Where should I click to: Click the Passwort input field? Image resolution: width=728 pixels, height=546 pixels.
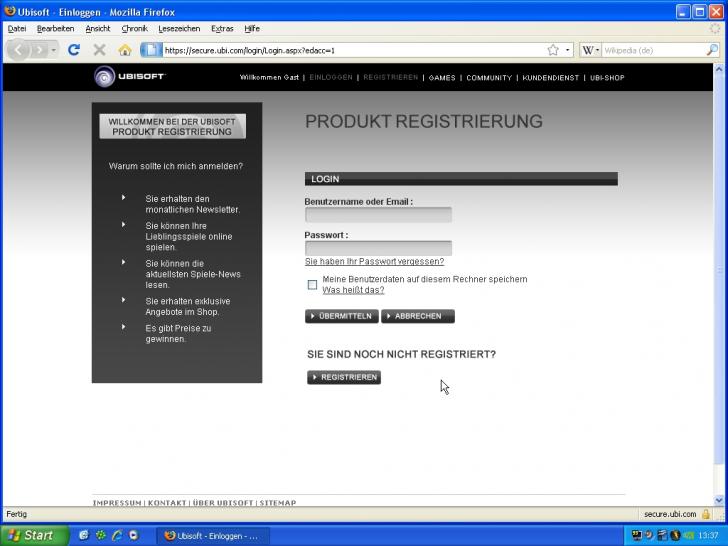pyautogui.click(x=378, y=248)
